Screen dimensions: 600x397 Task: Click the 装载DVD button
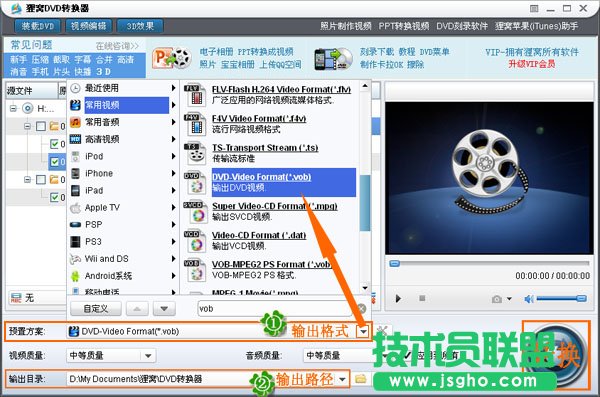coord(38,26)
